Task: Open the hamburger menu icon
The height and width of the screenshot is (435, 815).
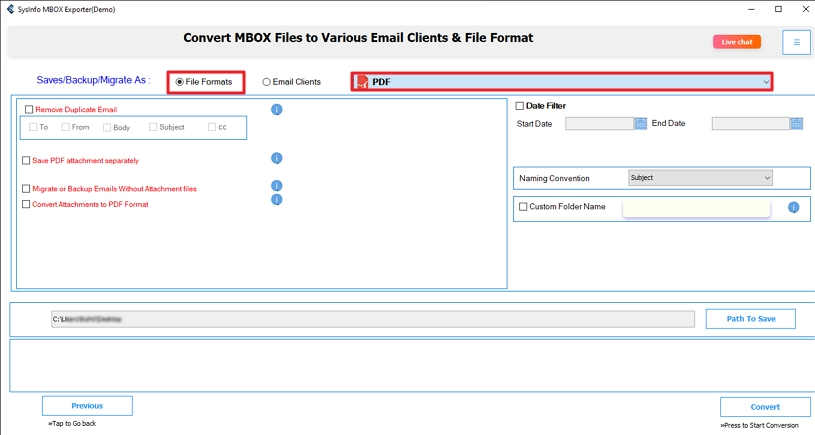Action: (796, 42)
